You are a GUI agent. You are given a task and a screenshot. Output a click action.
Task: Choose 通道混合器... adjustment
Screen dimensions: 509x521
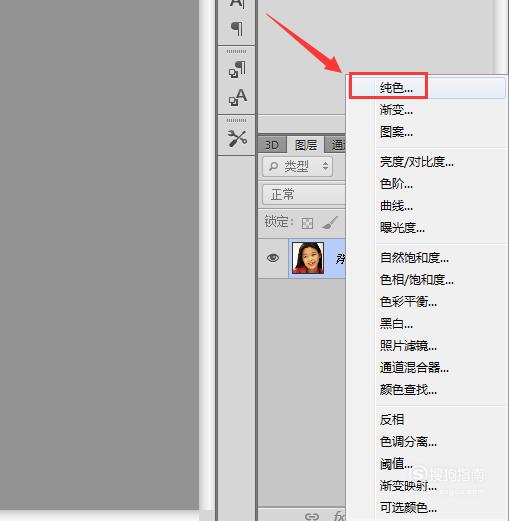coord(427,368)
